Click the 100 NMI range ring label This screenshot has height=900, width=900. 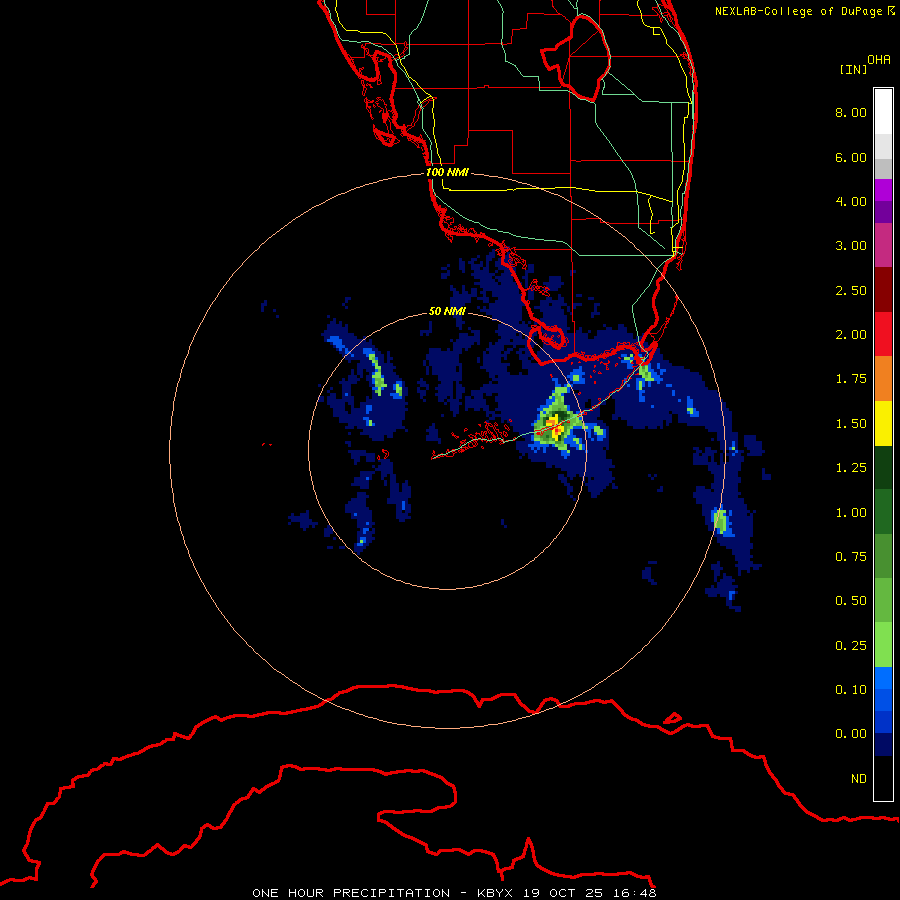point(447,172)
